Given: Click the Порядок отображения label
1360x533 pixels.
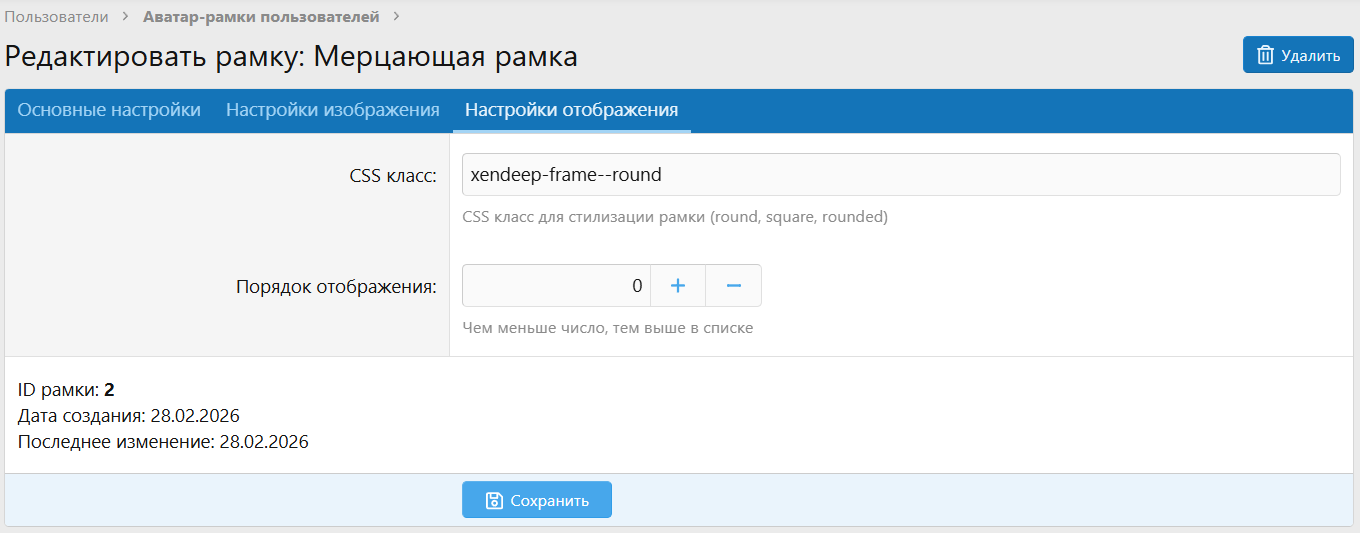Looking at the screenshot, I should click(336, 287).
